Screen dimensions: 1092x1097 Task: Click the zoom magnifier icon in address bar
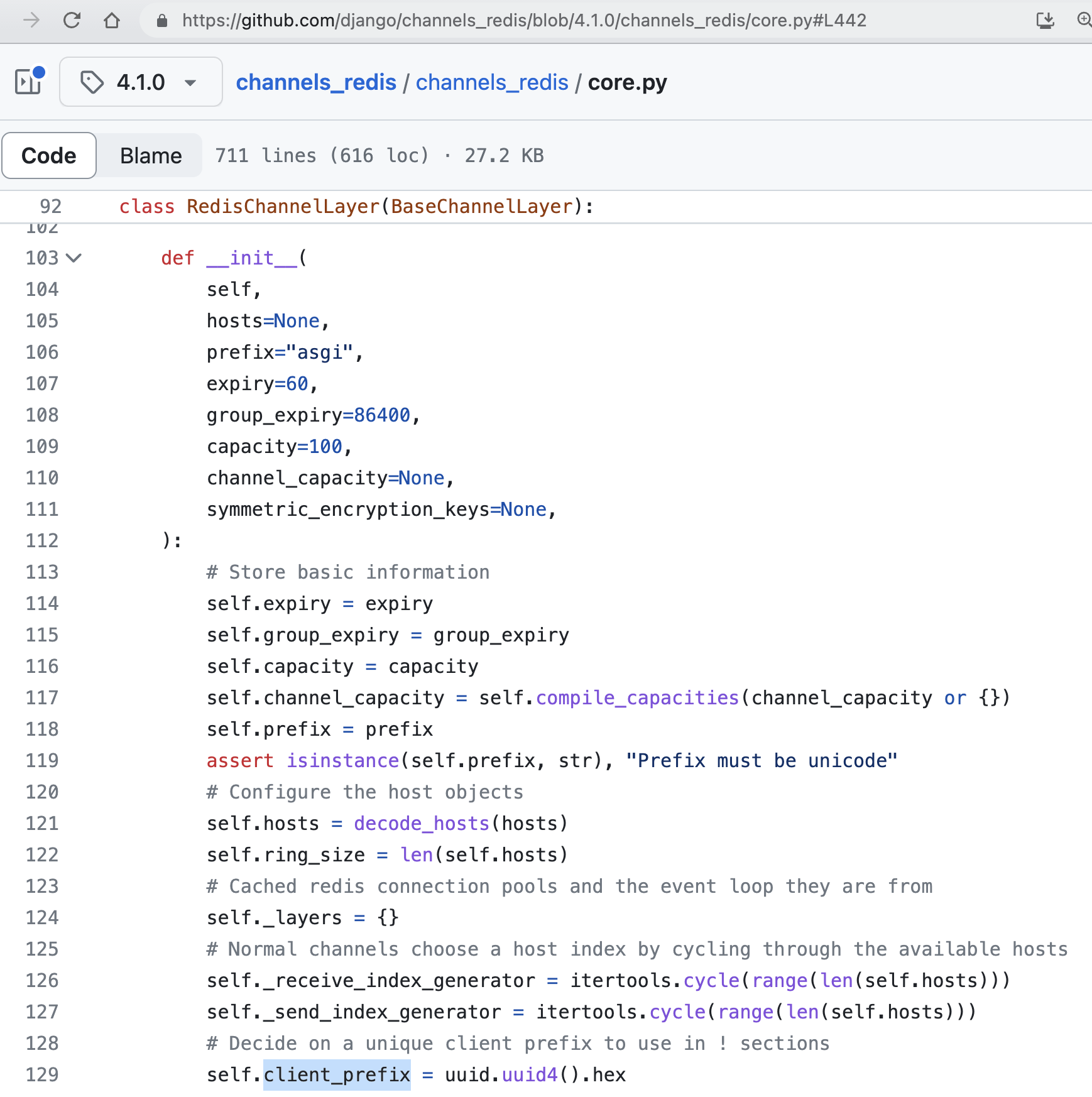(x=1084, y=21)
